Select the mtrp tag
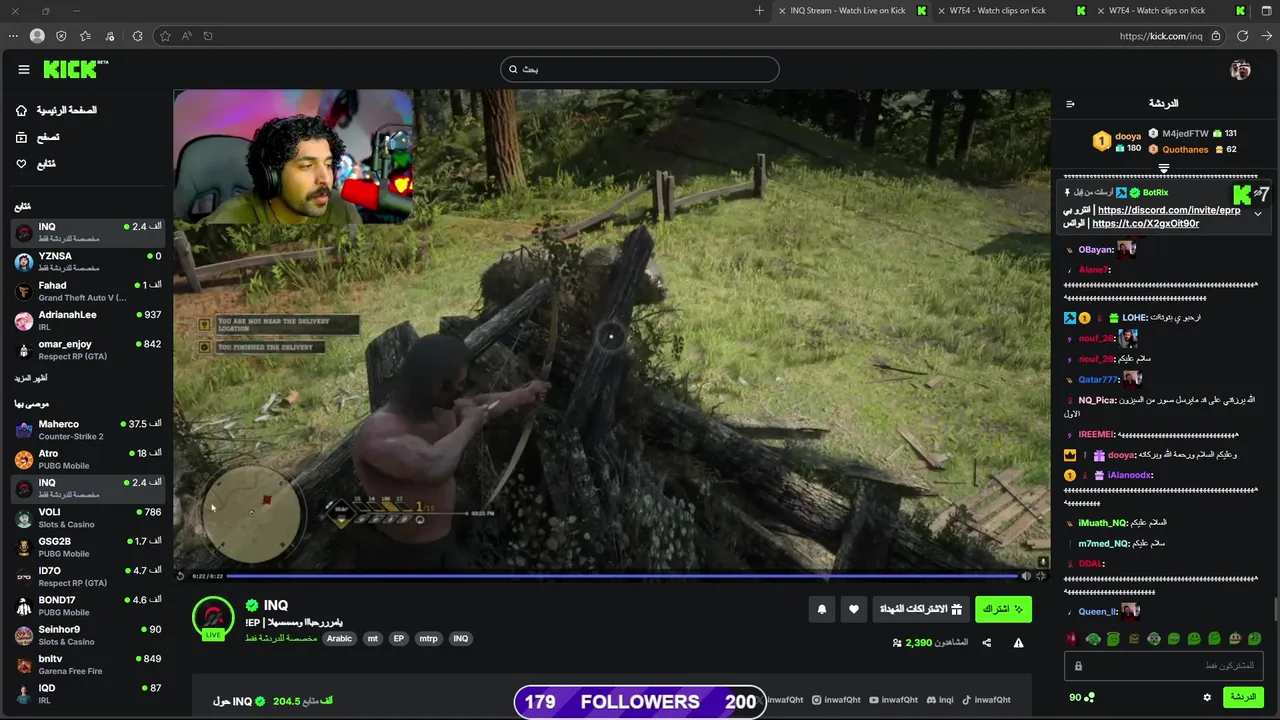 point(428,638)
